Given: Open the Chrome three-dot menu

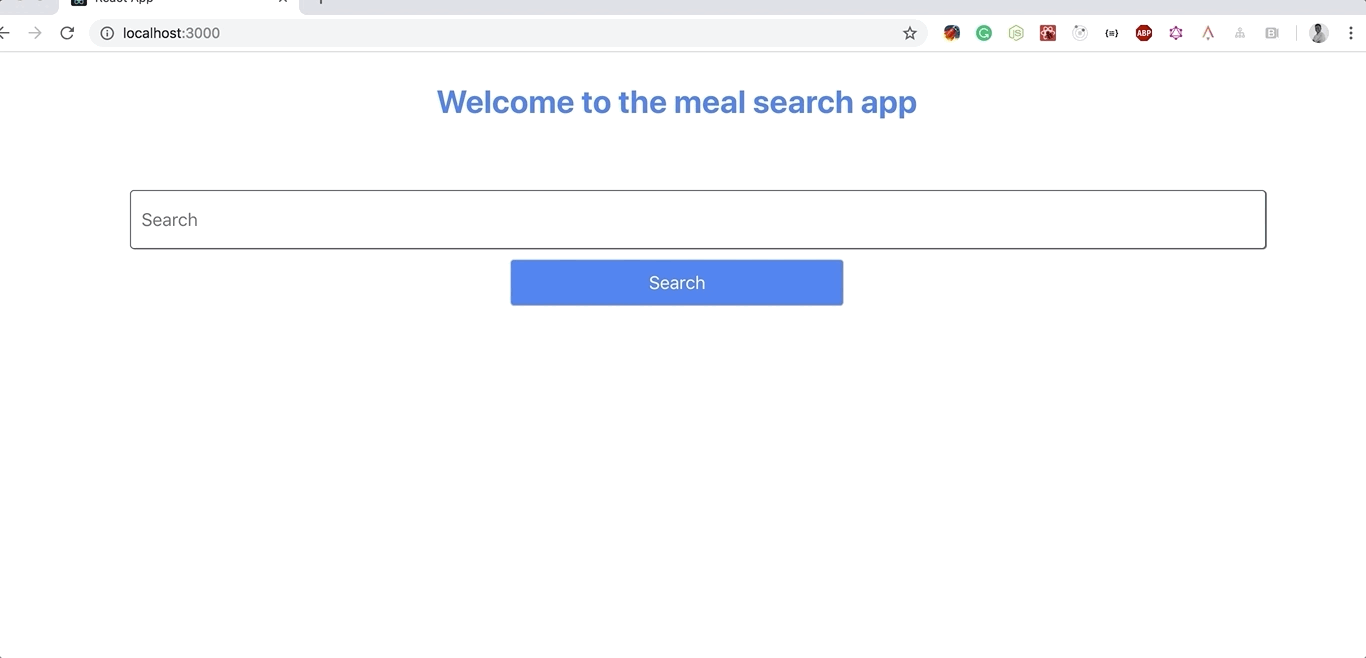Looking at the screenshot, I should 1351,33.
